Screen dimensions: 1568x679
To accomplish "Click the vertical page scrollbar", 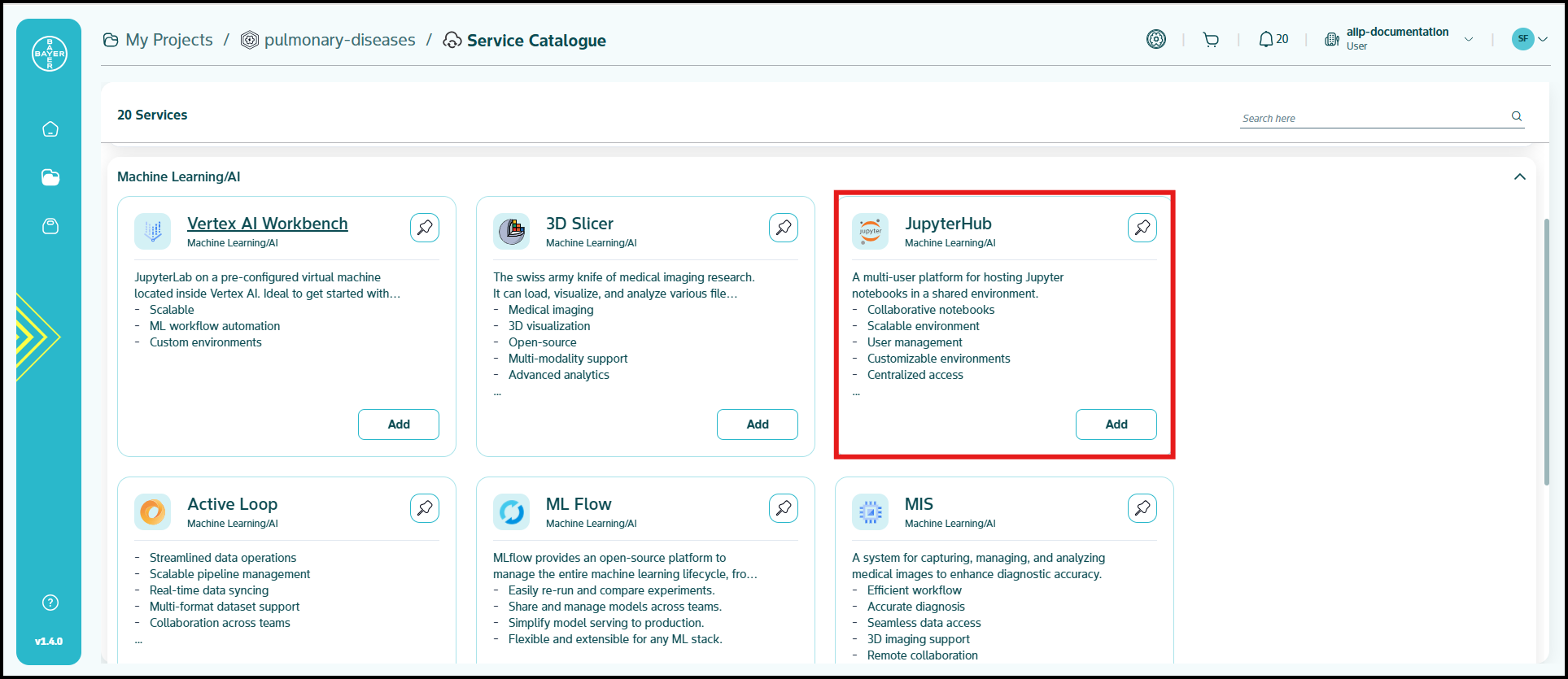I will click(1547, 351).
